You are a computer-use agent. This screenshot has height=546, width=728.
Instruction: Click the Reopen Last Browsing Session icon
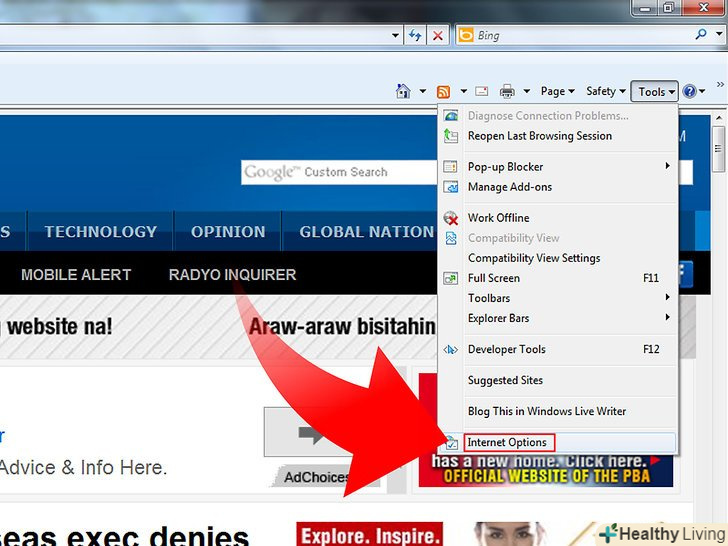coord(451,136)
